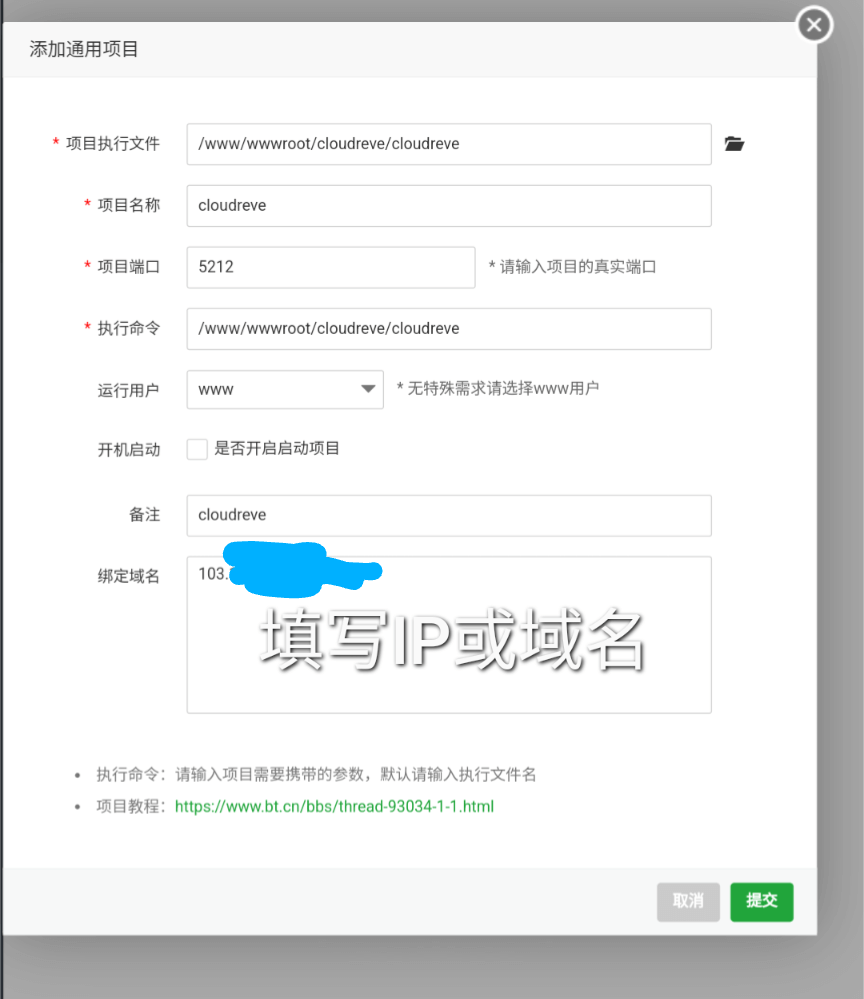The height and width of the screenshot is (999, 864).
Task: Toggle startup on boot option
Action: [197, 449]
